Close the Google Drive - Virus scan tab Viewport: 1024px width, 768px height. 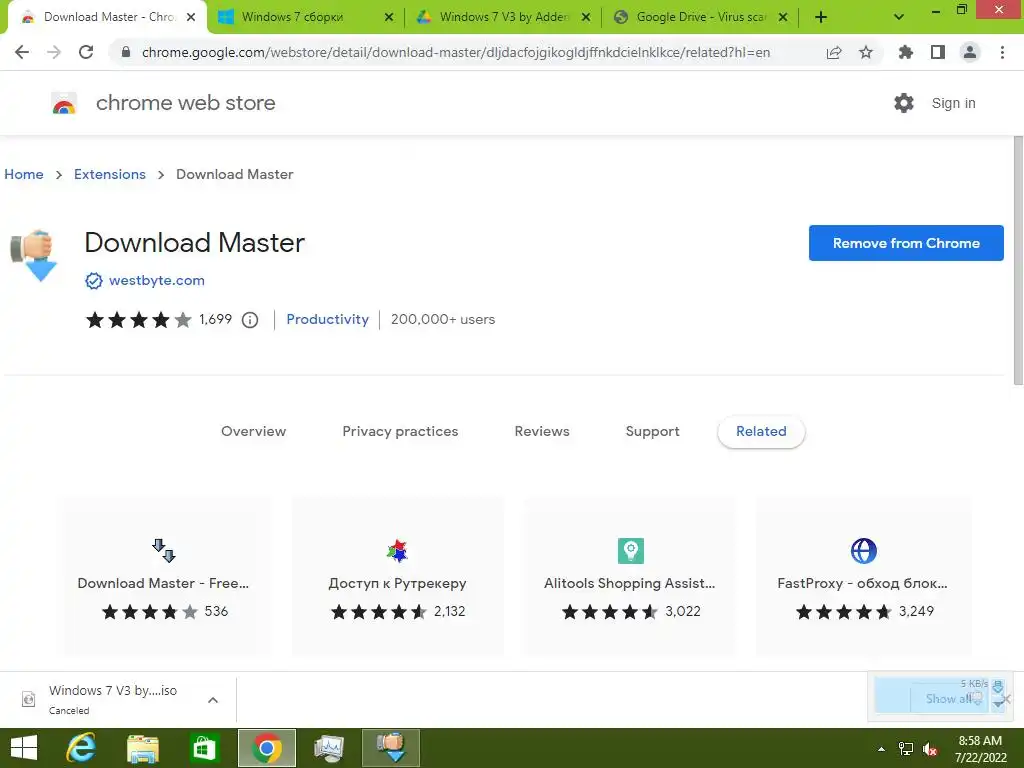783,18
